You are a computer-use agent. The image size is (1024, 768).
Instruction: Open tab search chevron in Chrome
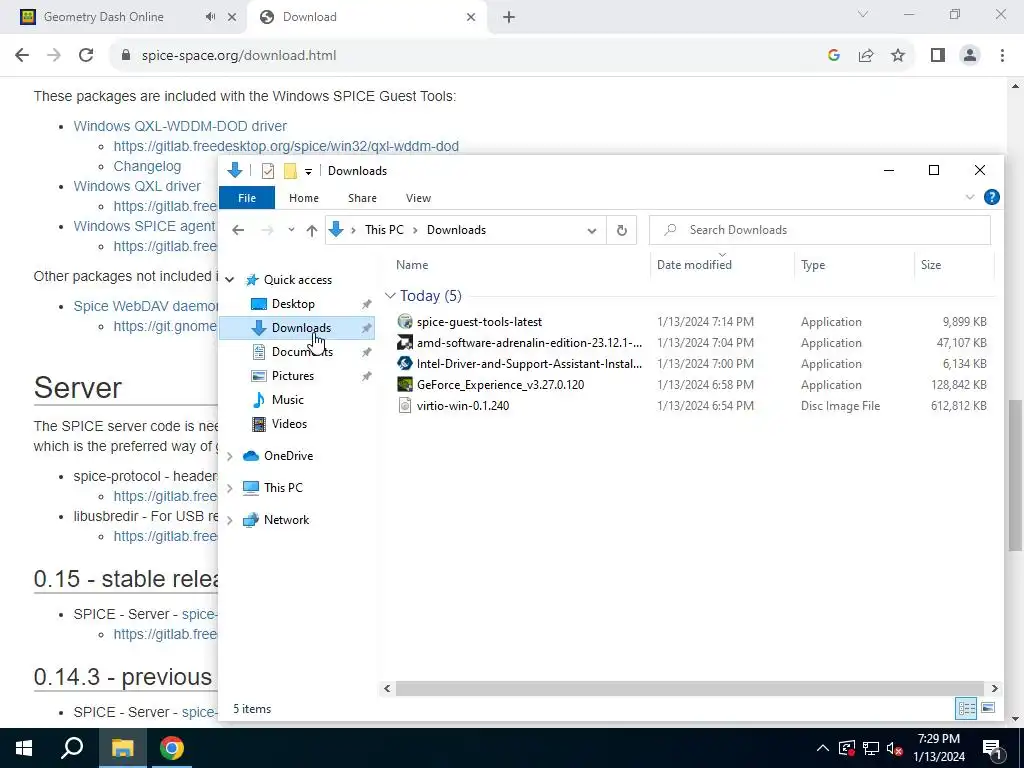[x=863, y=14]
